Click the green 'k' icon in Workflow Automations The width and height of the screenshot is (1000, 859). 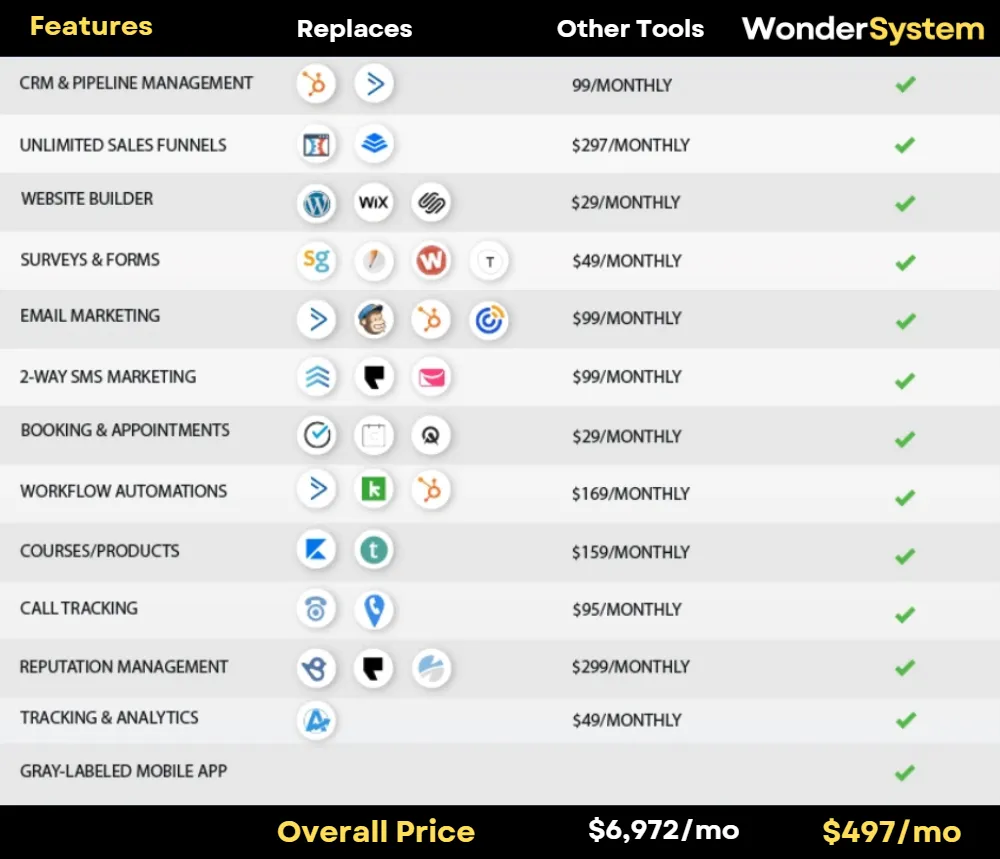pos(374,490)
